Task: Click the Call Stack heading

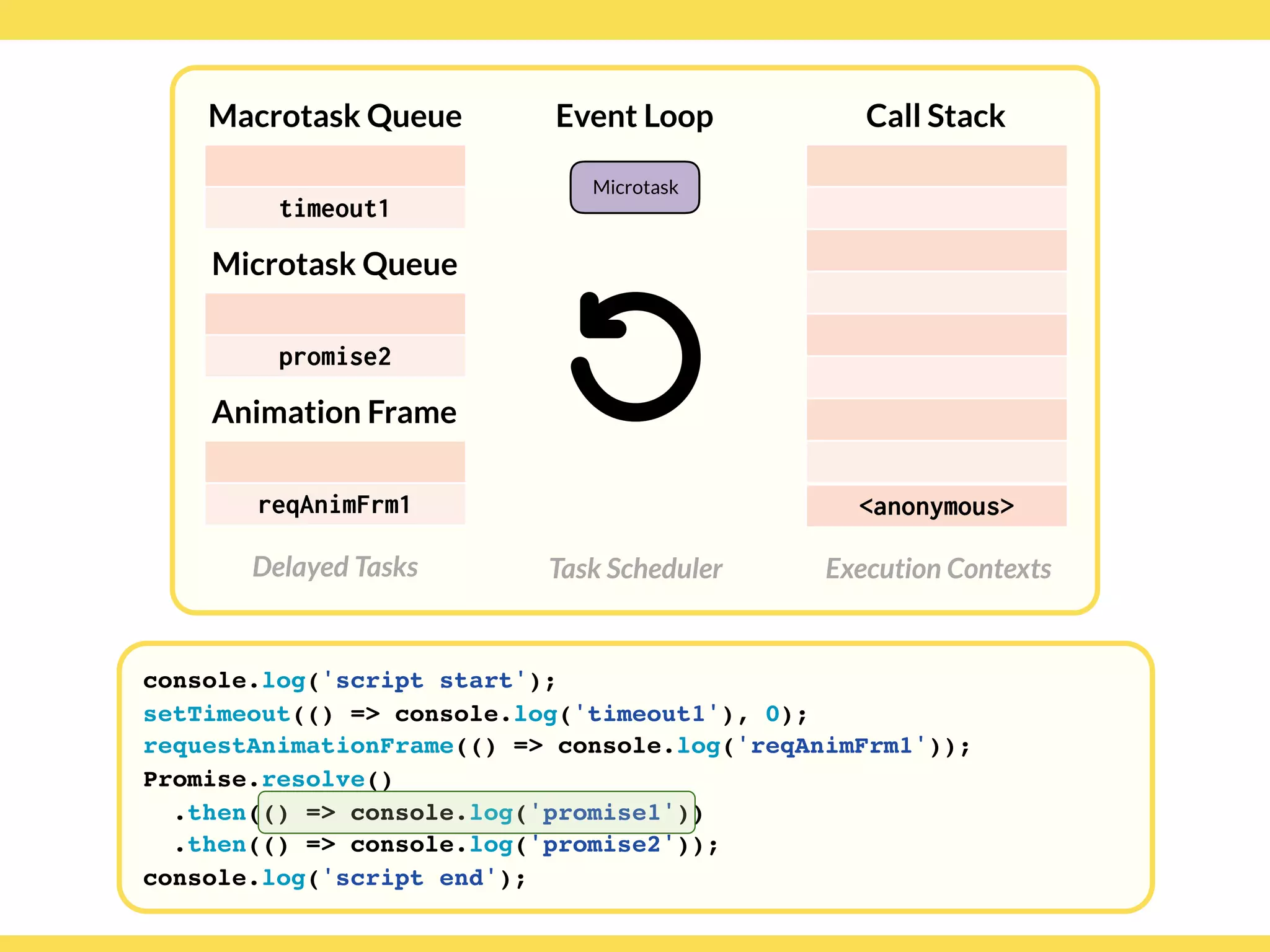Action: [x=935, y=116]
